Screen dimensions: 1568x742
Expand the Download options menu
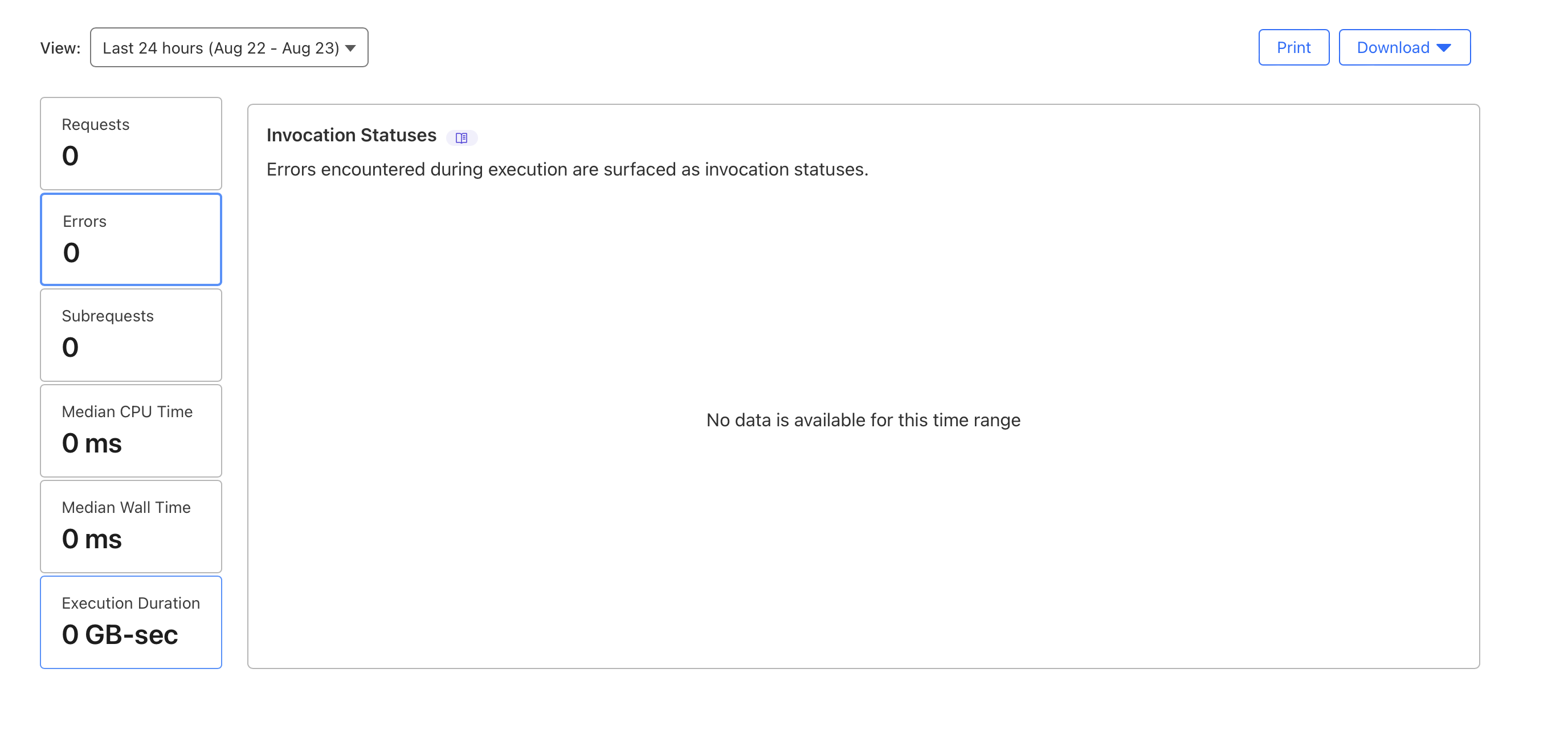coord(1404,47)
